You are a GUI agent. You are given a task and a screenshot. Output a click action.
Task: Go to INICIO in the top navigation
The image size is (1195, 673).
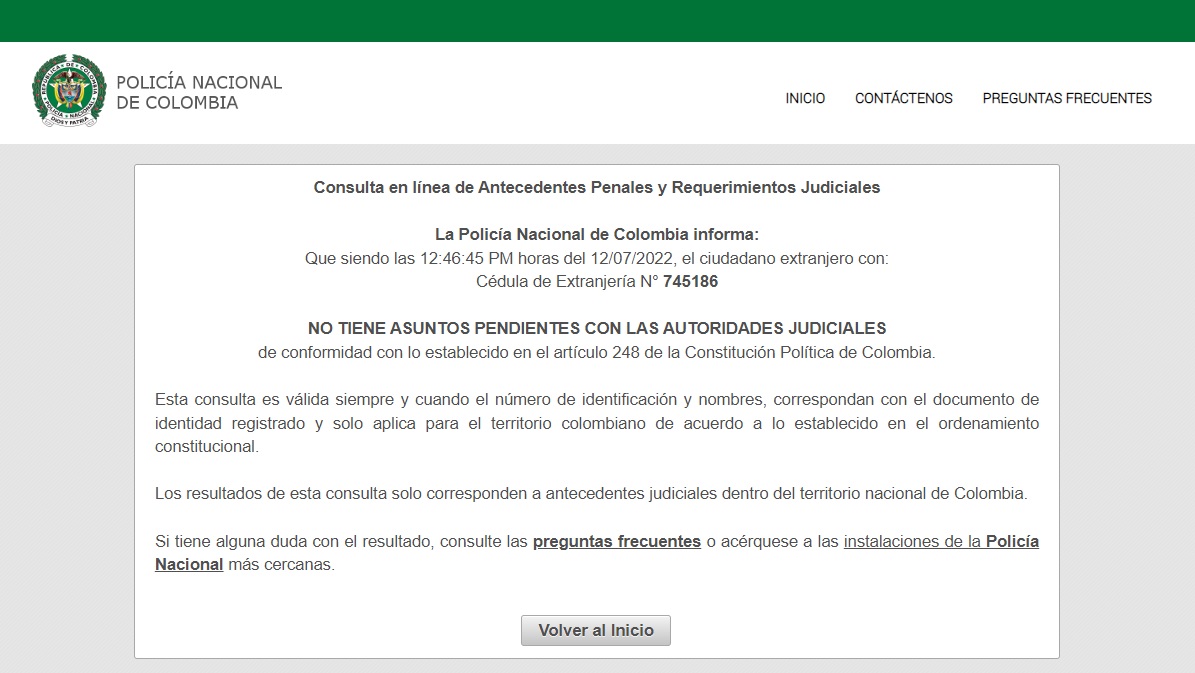pyautogui.click(x=805, y=98)
